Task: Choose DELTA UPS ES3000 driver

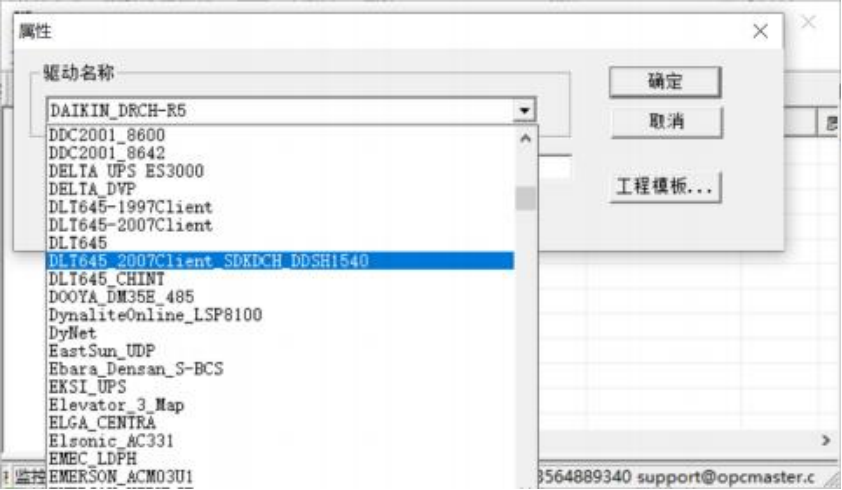Action: click(x=280, y=171)
